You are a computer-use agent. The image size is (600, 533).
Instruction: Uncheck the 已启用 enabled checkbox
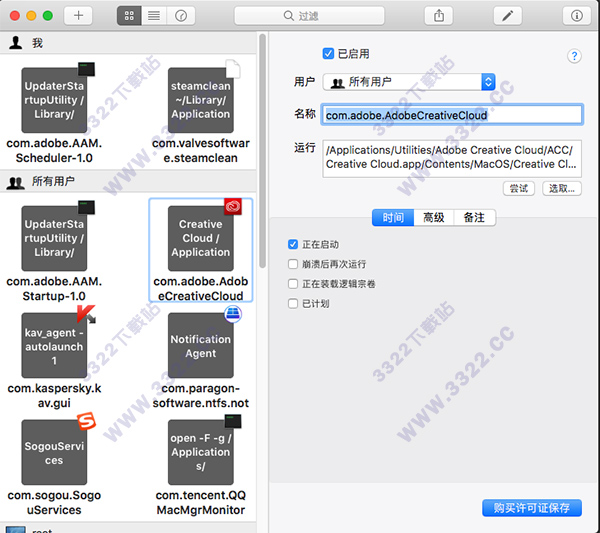[328, 54]
